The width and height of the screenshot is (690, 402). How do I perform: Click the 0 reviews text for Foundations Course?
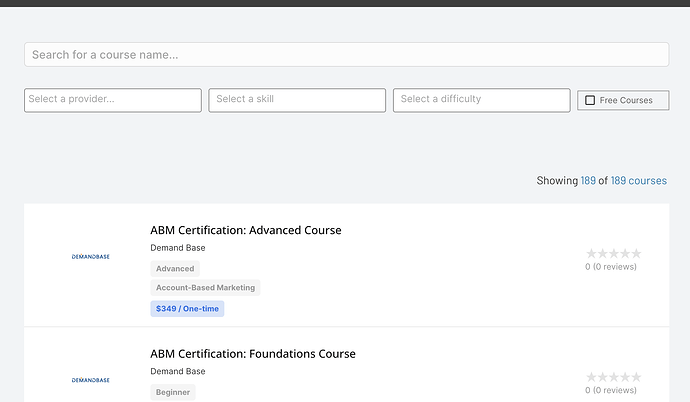coord(611,390)
